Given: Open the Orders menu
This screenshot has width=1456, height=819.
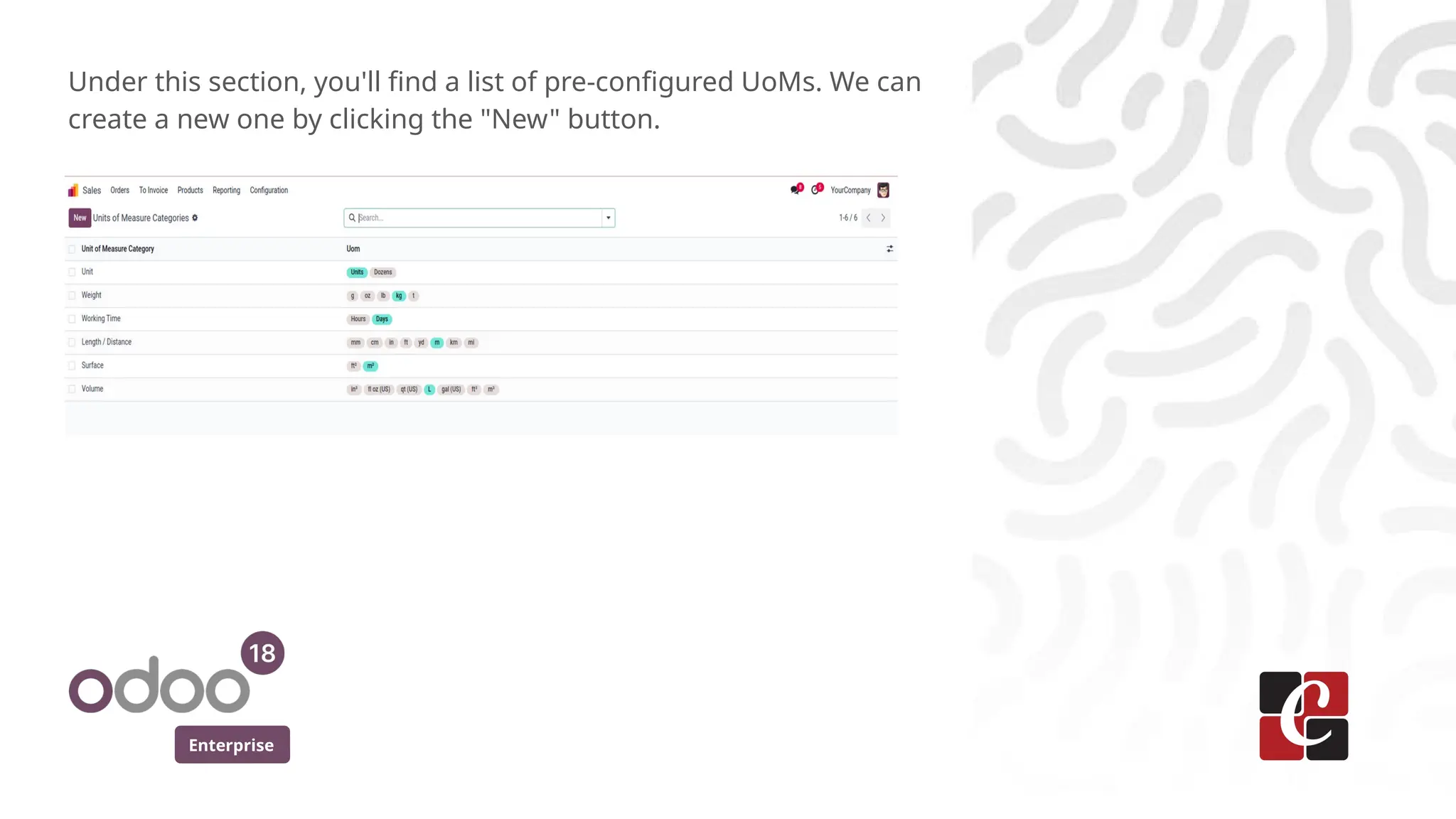Looking at the screenshot, I should point(119,191).
